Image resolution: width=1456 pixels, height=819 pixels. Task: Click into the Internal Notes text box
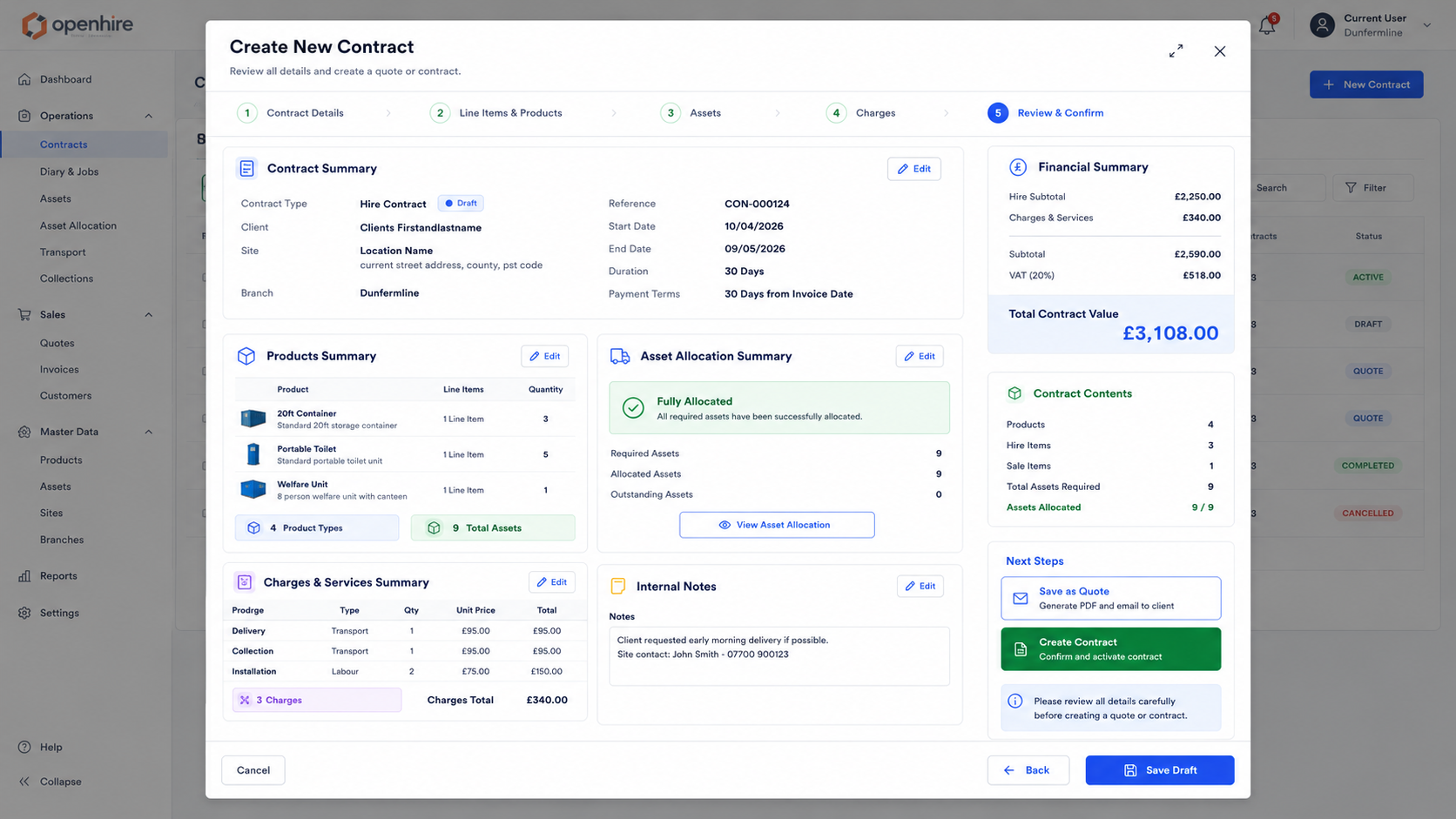coord(779,656)
